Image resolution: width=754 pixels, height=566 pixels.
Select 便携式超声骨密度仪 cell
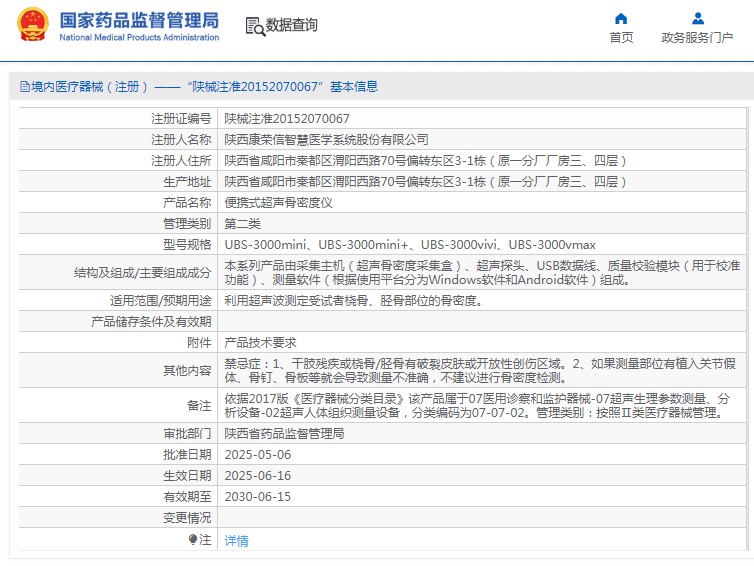click(278, 202)
